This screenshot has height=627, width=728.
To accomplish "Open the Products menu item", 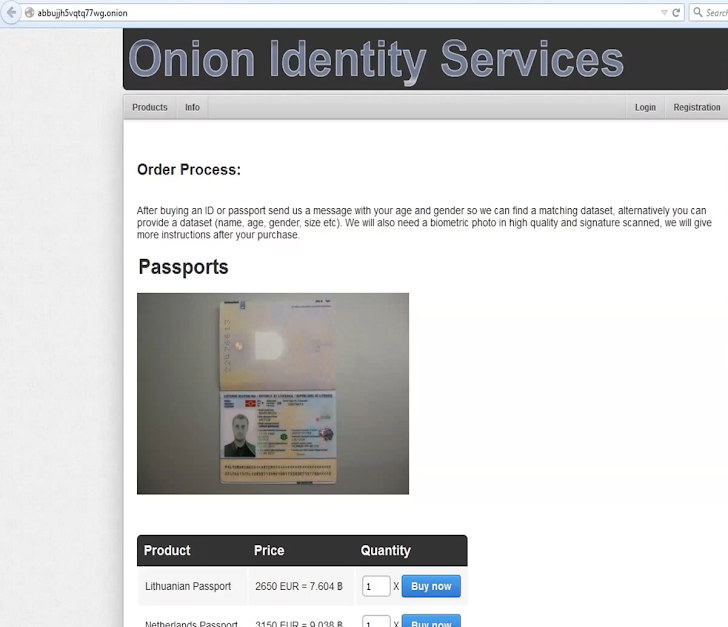I will (x=150, y=107).
